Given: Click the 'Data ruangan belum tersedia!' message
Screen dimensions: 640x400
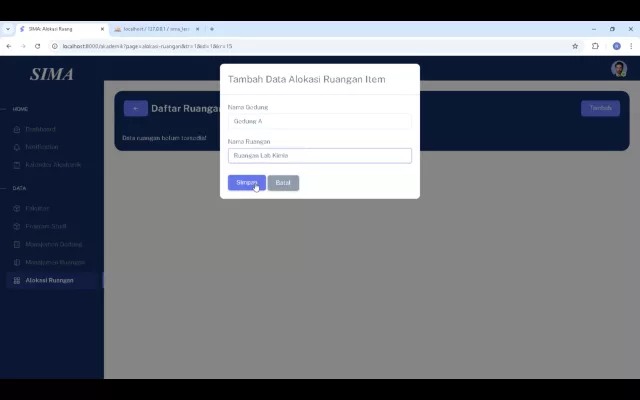Looking at the screenshot, I should 164,138.
